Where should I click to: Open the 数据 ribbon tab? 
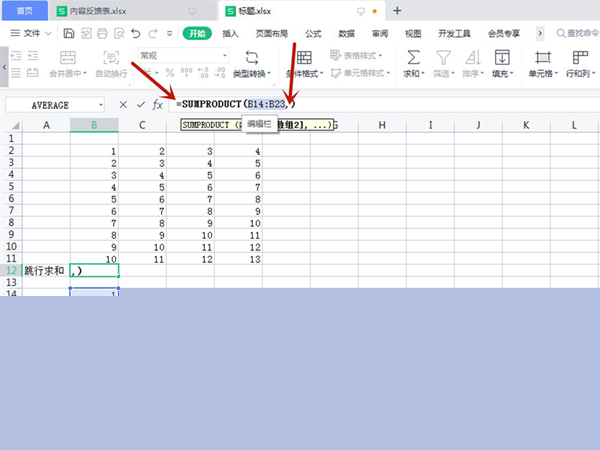pos(346,34)
